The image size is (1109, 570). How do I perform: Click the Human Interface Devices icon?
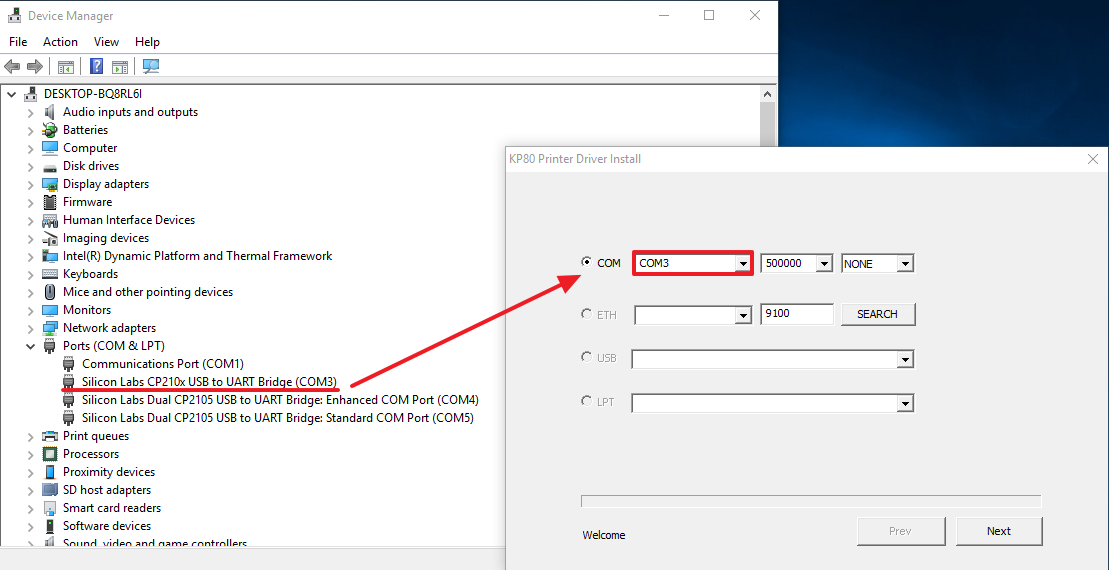click(50, 220)
